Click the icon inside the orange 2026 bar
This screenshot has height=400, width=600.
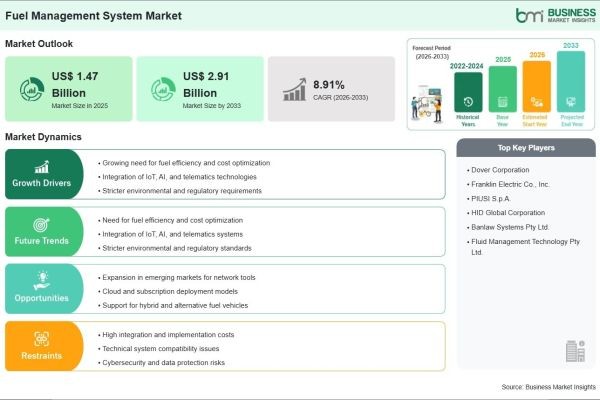pos(536,102)
